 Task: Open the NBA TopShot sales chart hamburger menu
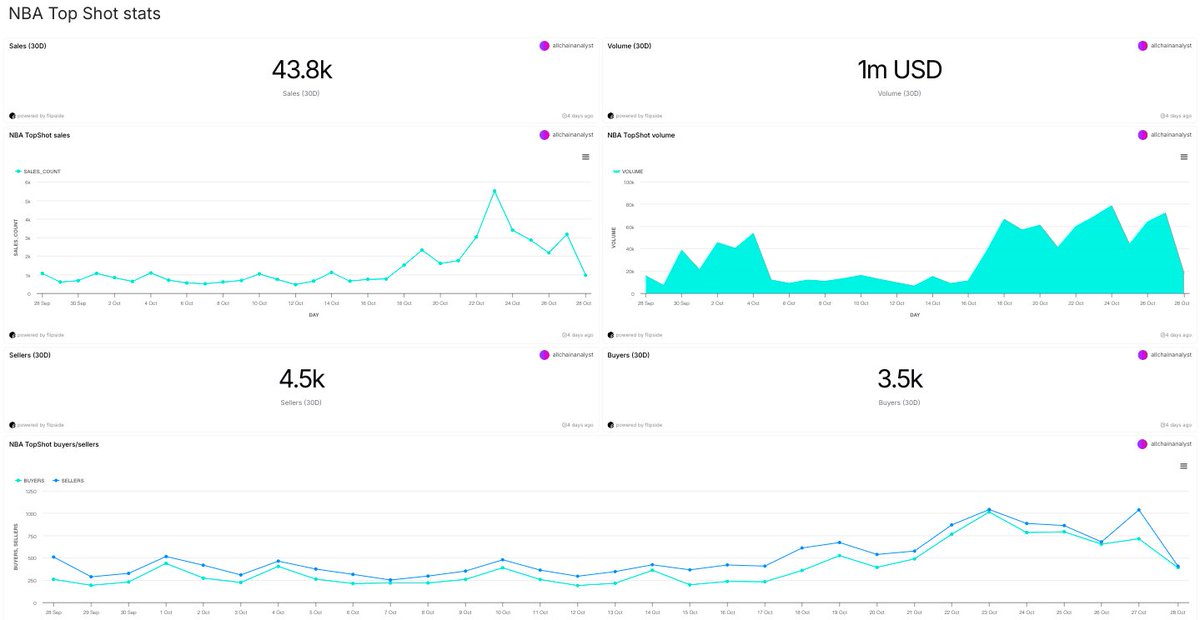(586, 156)
